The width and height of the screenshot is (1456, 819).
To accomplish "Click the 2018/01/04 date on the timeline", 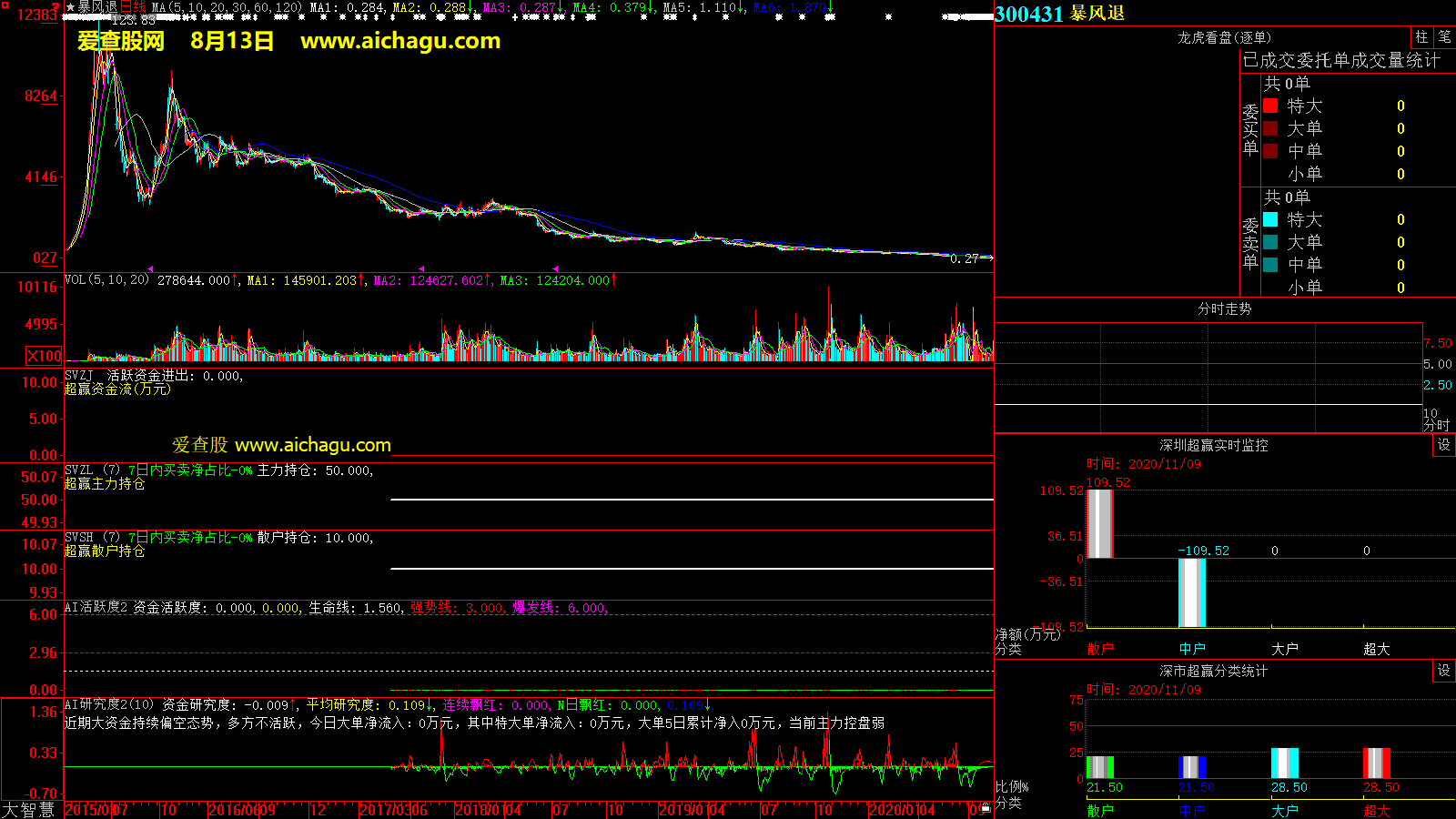I will click(x=488, y=810).
